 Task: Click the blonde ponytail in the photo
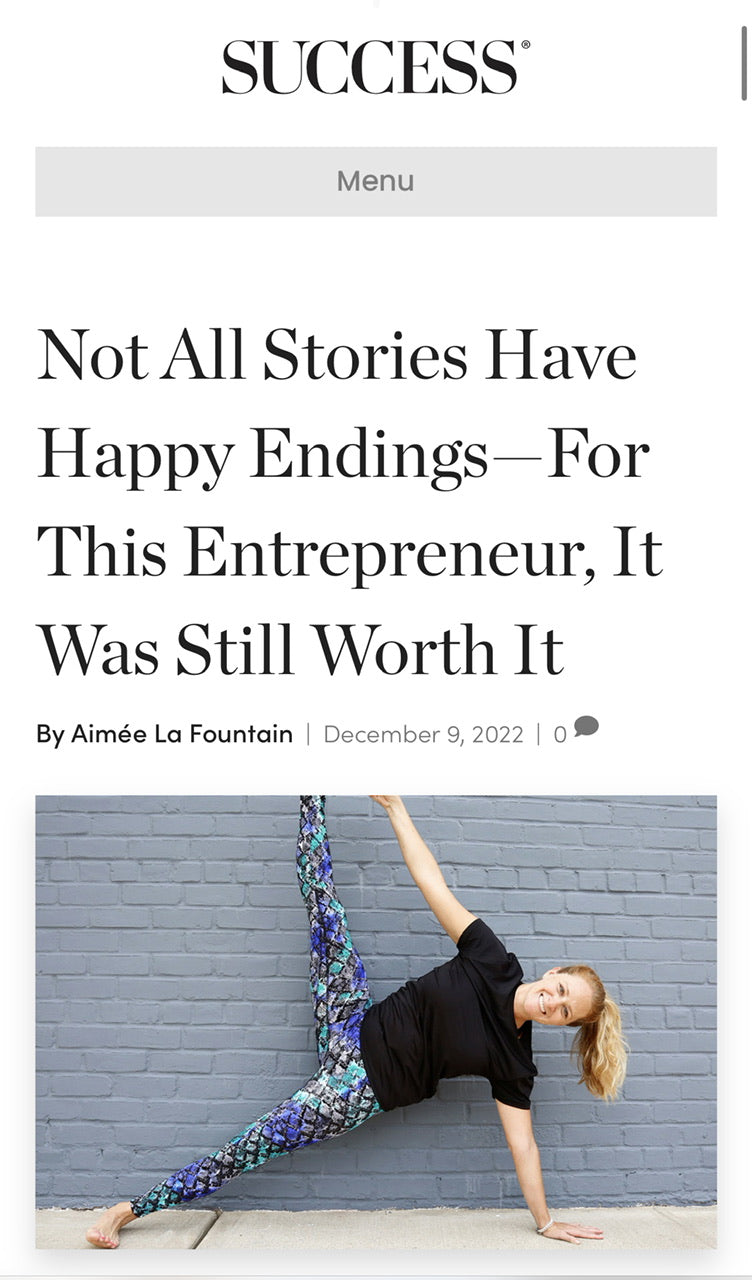[x=603, y=1050]
